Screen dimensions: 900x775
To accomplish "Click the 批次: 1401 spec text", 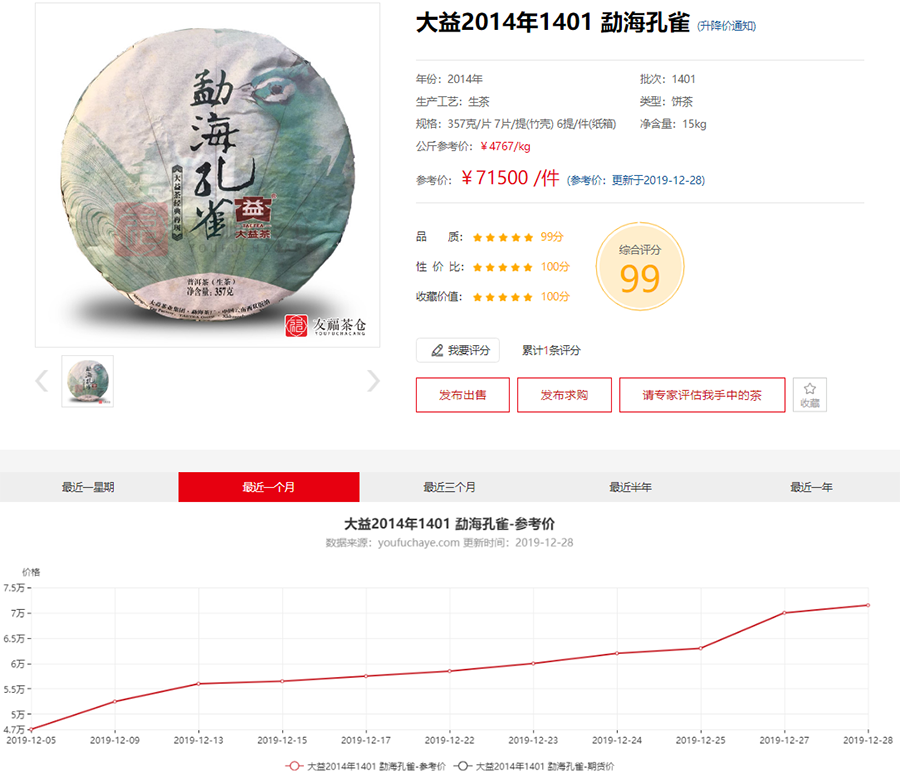I will [668, 79].
